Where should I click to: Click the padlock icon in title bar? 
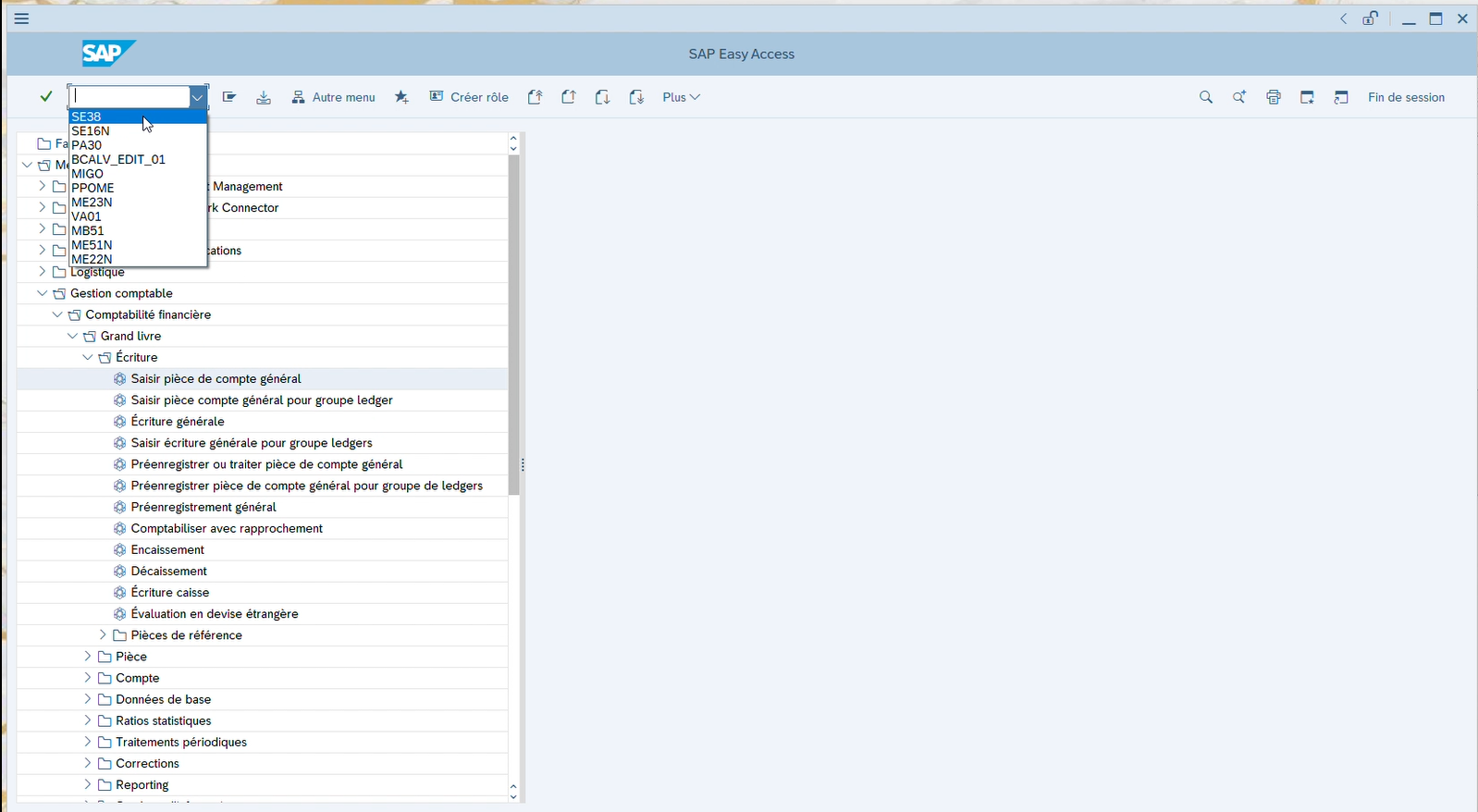(1370, 18)
